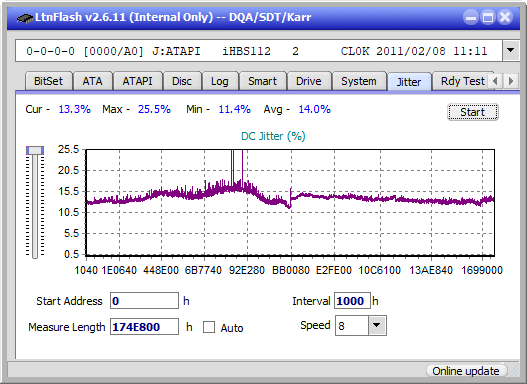Click the LtnFlash chip icon in title bar
Screen dimensions: 527x384
coord(25,17)
